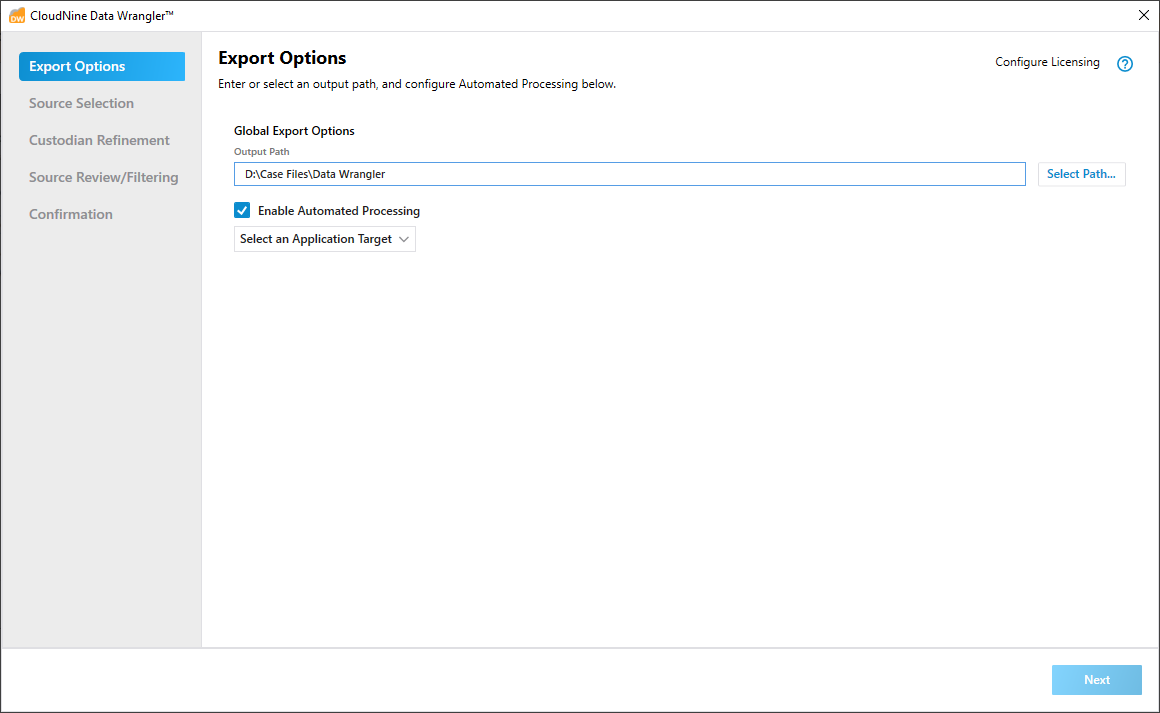Open the Custodian Refinement step
Viewport: 1160px width, 713px height.
tap(99, 141)
